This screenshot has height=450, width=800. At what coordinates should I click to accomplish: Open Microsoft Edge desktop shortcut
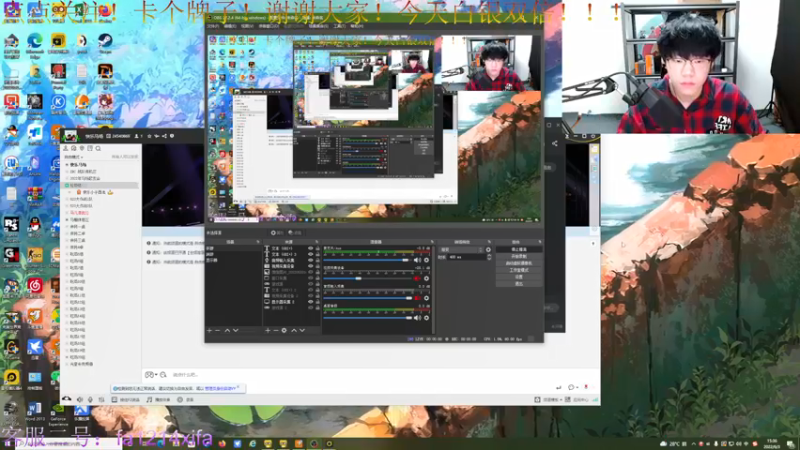35,43
